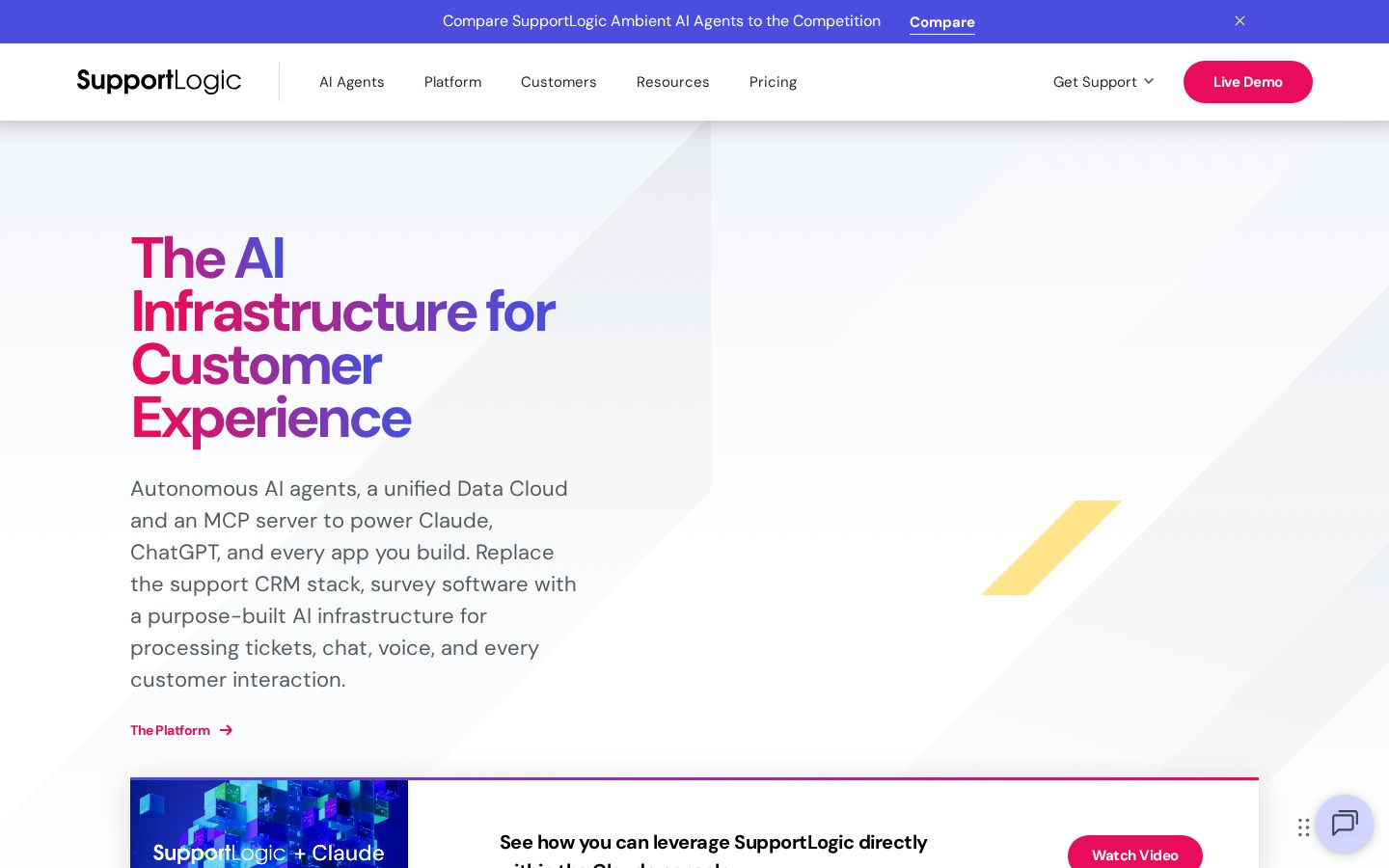Go to SupportLogic home via logo
The width and height of the screenshot is (1389, 868).
[x=159, y=82]
